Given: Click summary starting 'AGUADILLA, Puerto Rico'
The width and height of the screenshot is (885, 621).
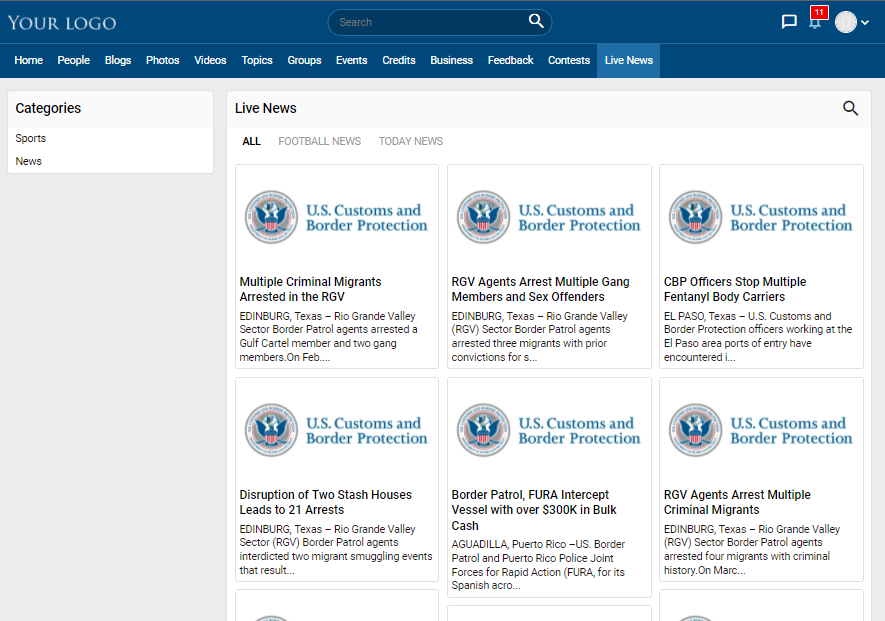Looking at the screenshot, I should click(538, 565).
